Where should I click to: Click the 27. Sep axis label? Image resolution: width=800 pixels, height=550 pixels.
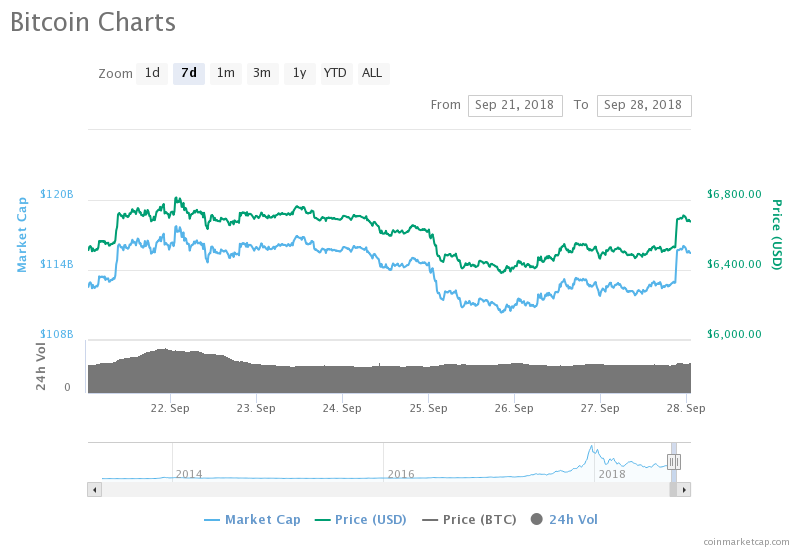(x=600, y=408)
